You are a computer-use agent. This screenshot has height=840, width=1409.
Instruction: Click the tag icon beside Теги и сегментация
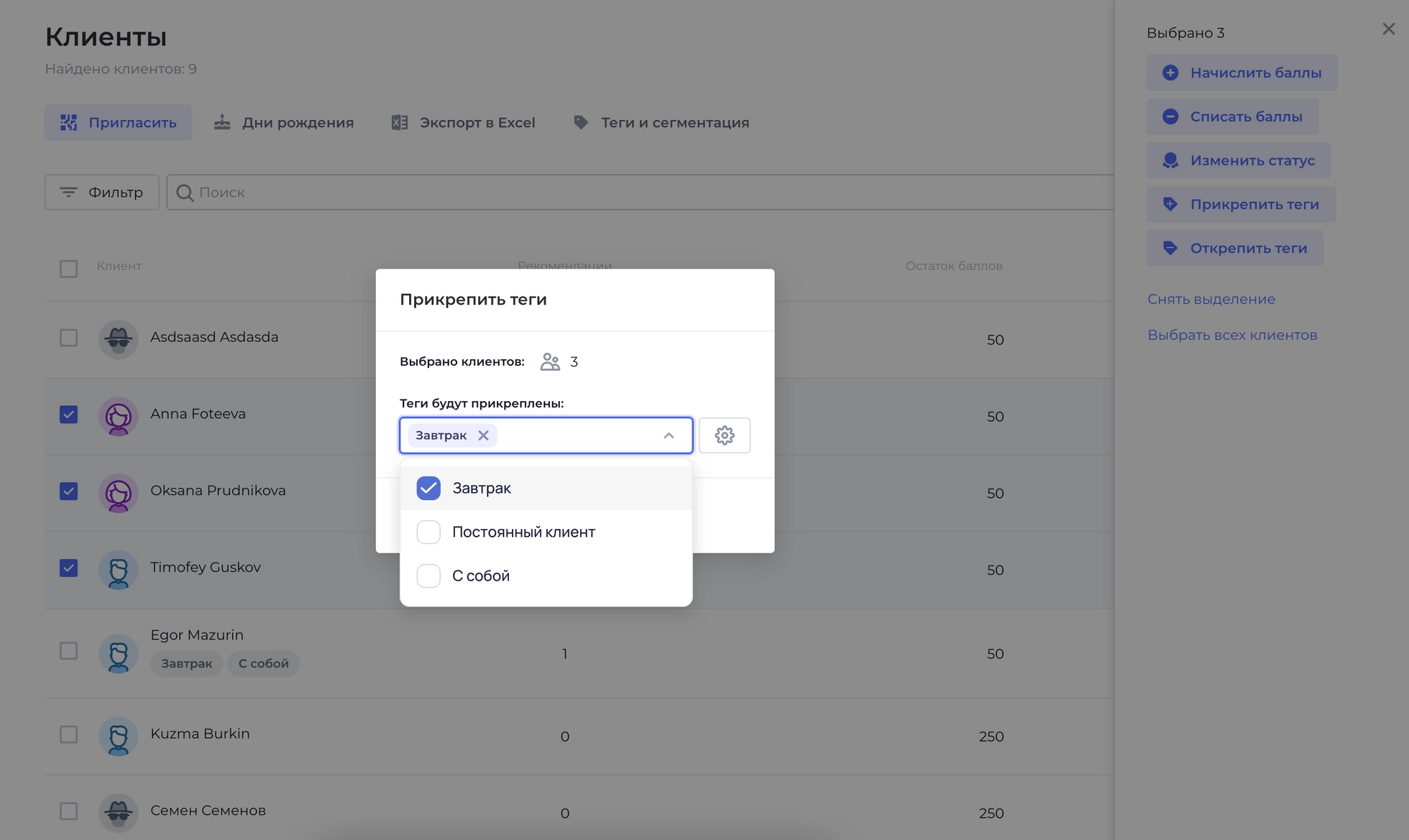click(581, 122)
